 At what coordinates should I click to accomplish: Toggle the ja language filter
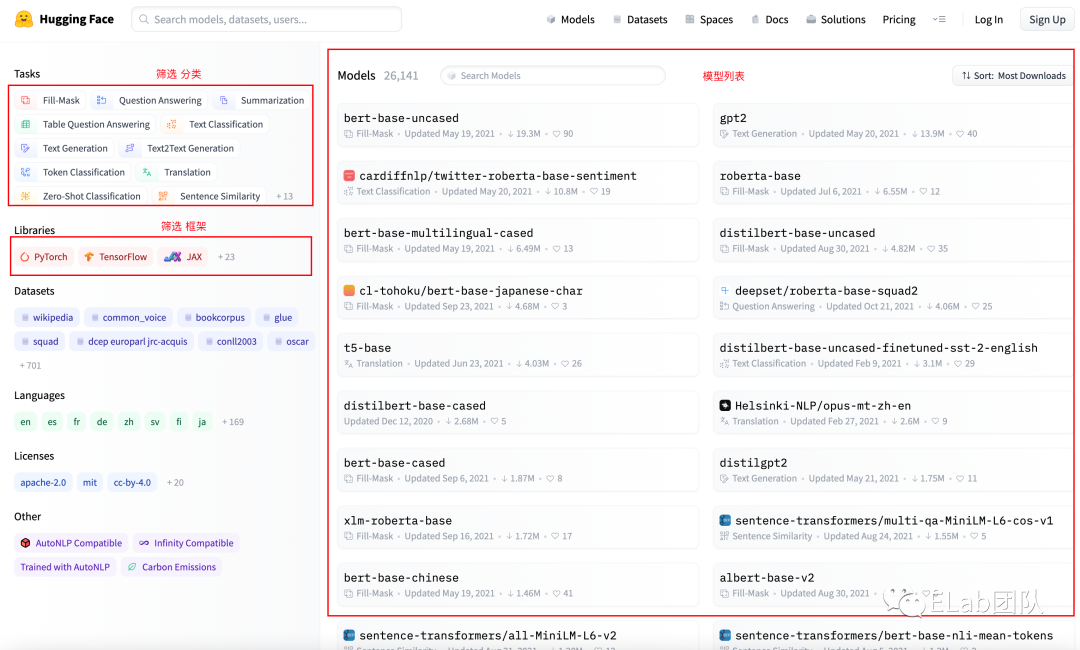[202, 422]
